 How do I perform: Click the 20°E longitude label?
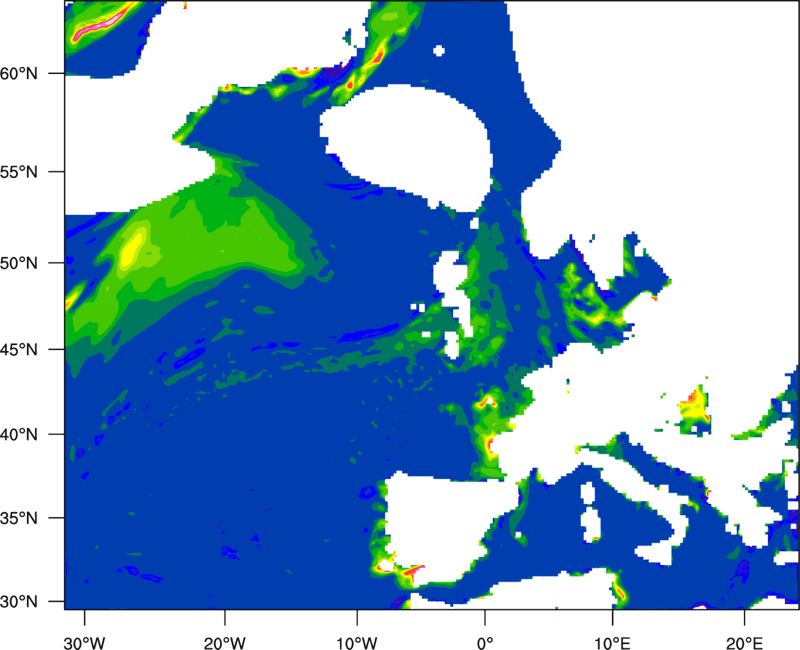pos(744,643)
